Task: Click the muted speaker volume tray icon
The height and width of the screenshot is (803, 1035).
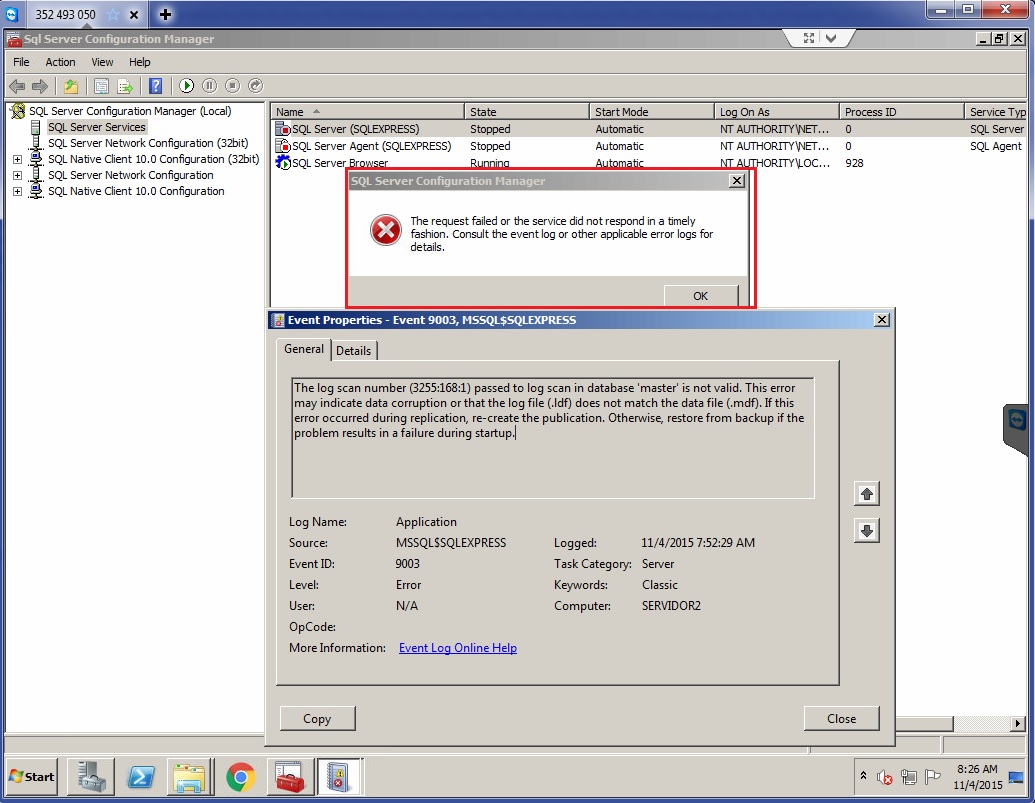Action: coord(885,778)
